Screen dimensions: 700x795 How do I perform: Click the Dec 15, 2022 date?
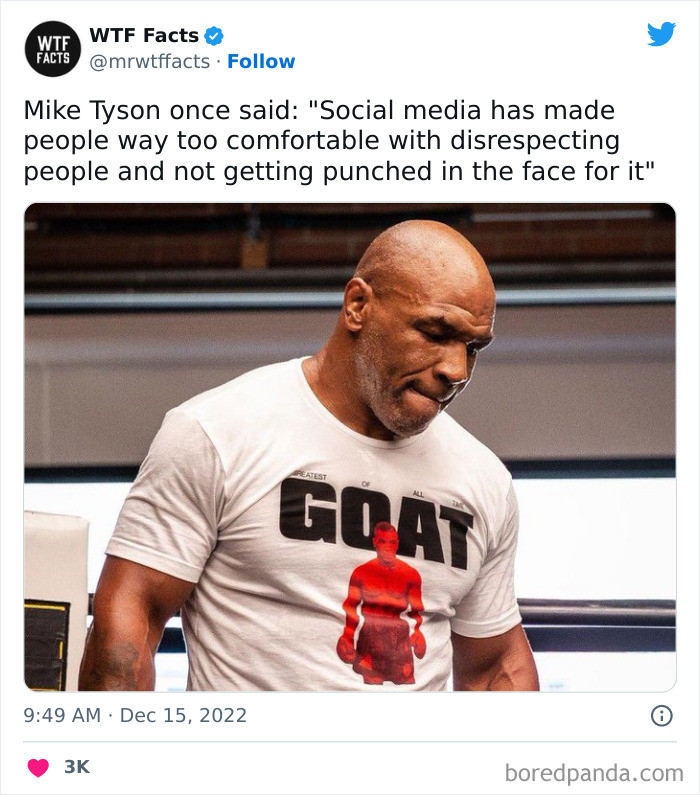[183, 716]
